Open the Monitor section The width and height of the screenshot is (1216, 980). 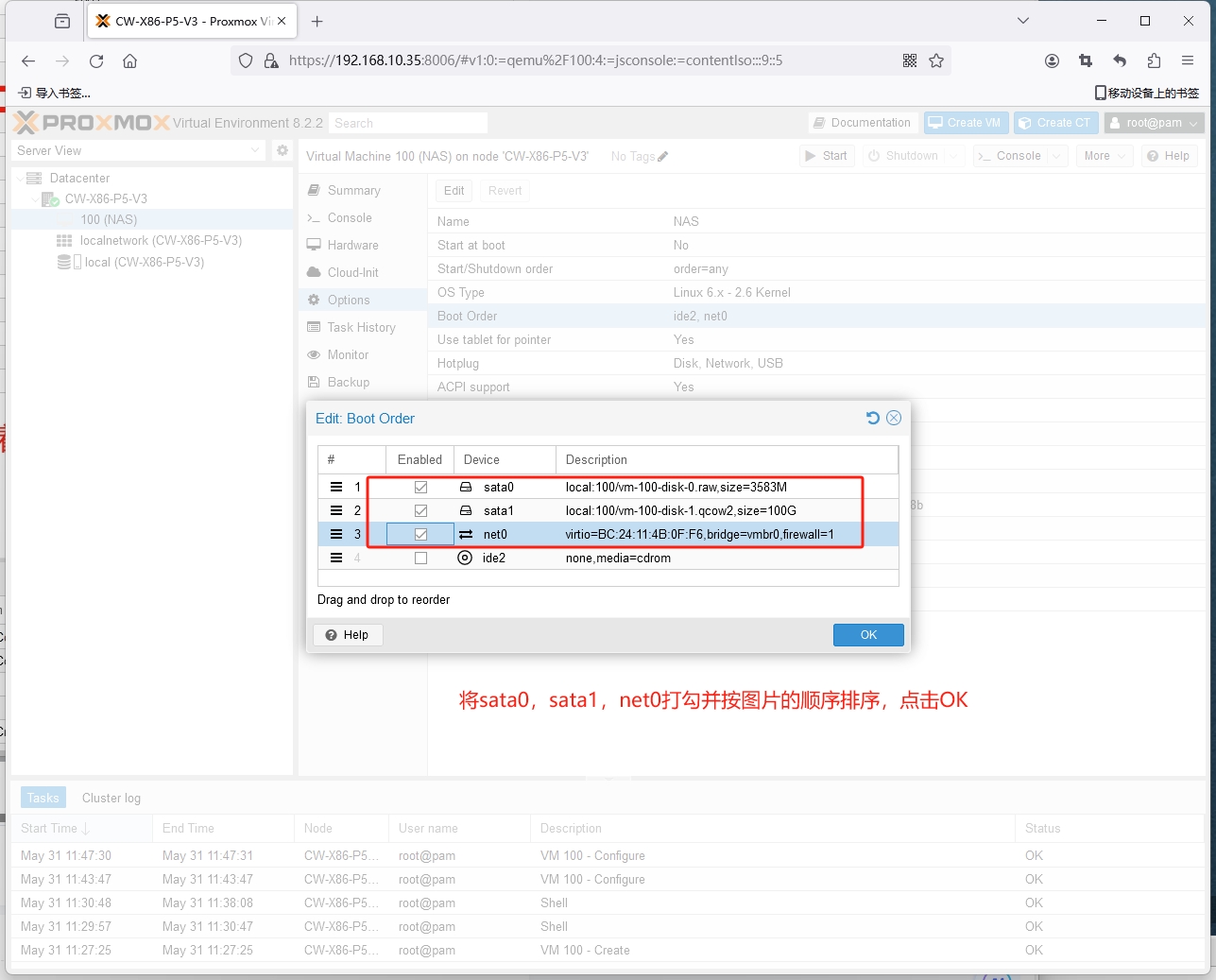(364, 354)
